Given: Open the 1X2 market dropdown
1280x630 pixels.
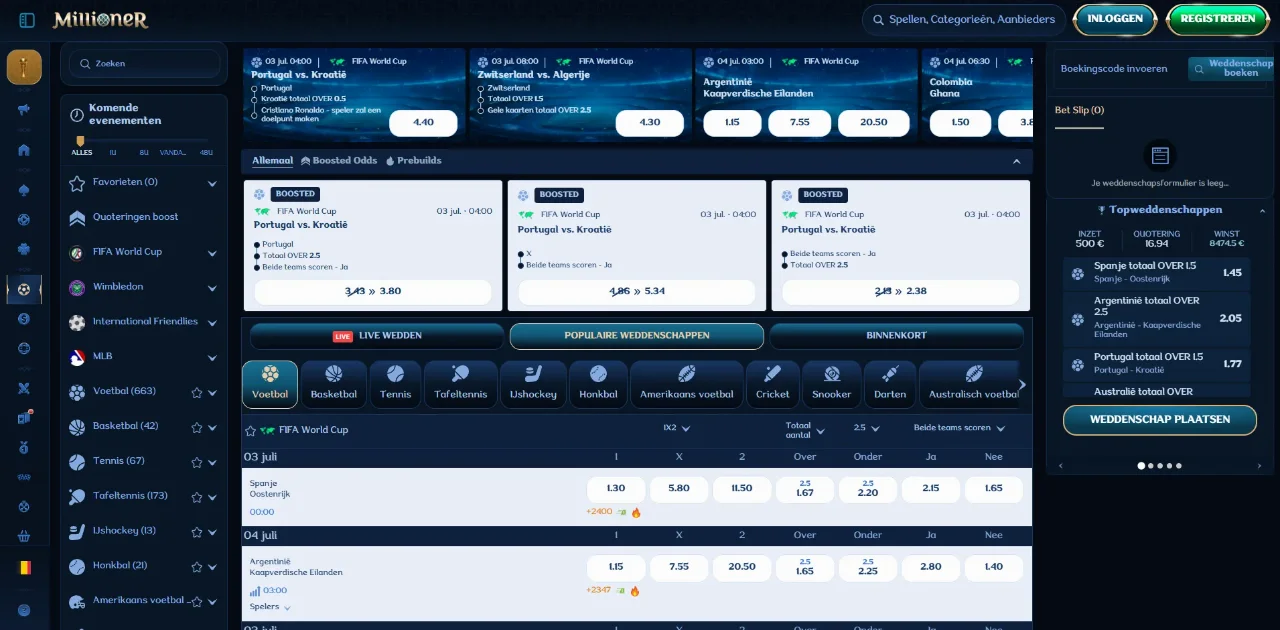Looking at the screenshot, I should [677, 428].
